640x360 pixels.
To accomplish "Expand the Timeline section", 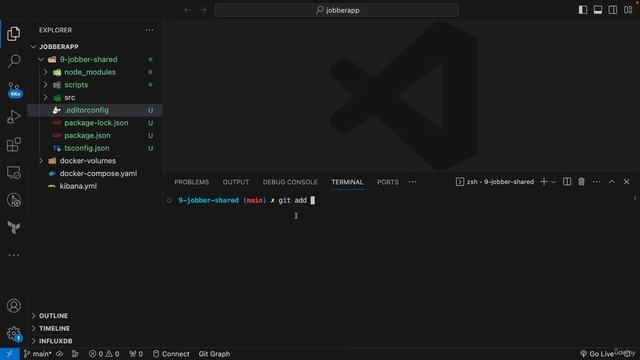I will click(x=33, y=328).
